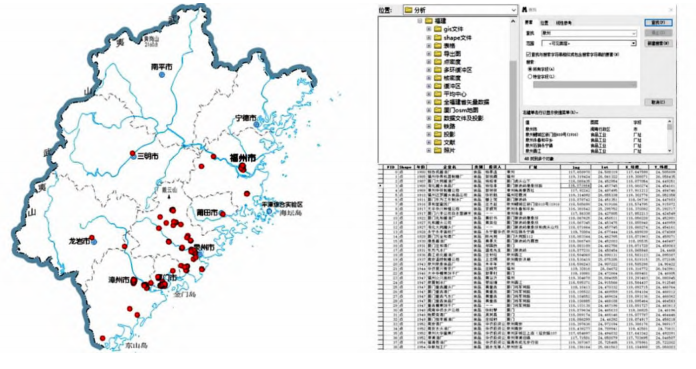Switch to the 要素 tab in Find dialog

point(529,23)
